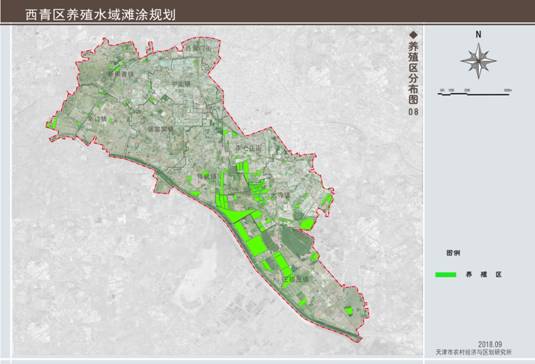
Task: Click the isolated green patch near the southeastern corner
Action: click(348, 311)
